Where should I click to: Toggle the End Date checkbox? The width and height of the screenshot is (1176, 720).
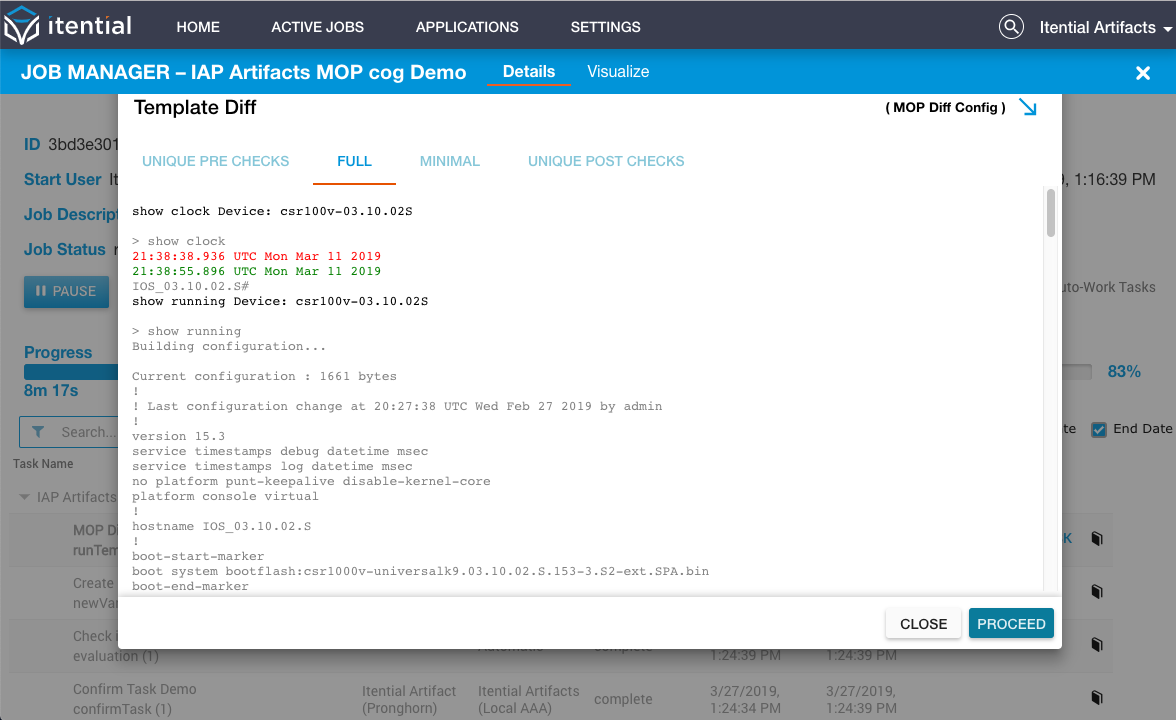1099,430
